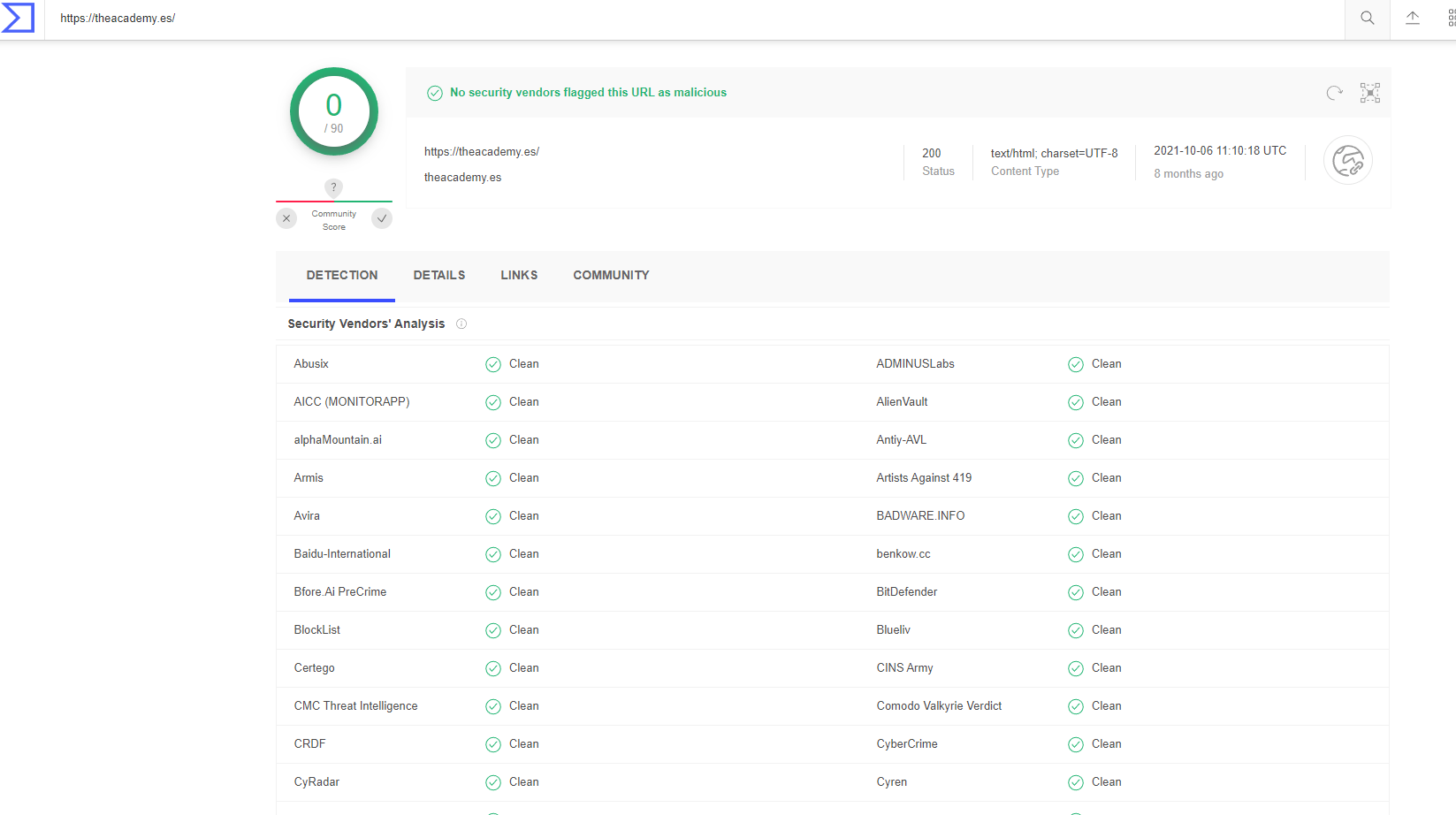Open the LINKS tab
This screenshot has height=815, width=1456.
click(519, 276)
